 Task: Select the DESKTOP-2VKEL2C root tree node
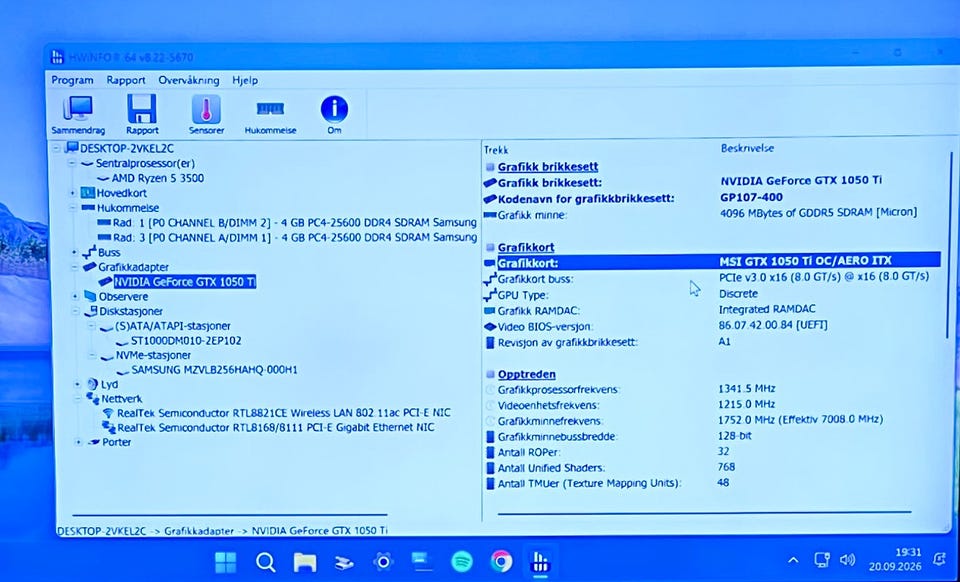point(127,148)
